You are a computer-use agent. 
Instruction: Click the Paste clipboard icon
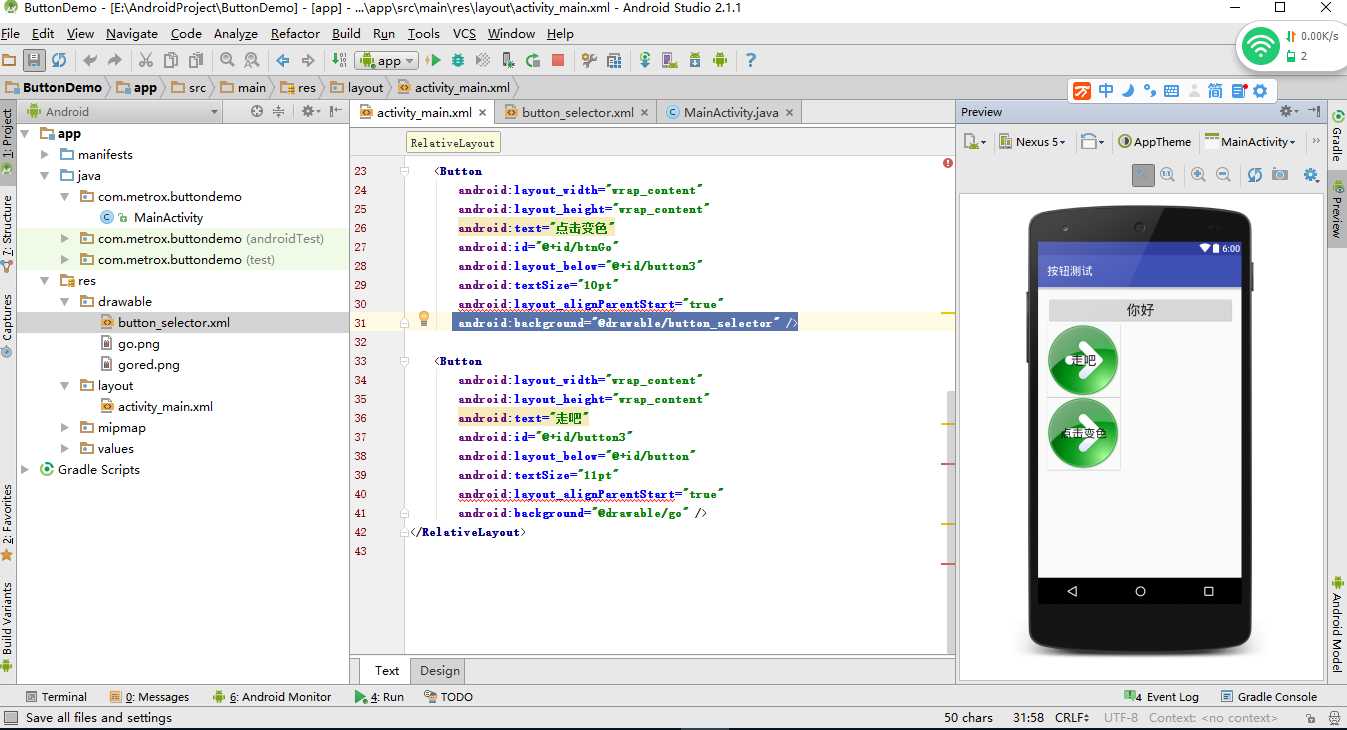tap(196, 60)
